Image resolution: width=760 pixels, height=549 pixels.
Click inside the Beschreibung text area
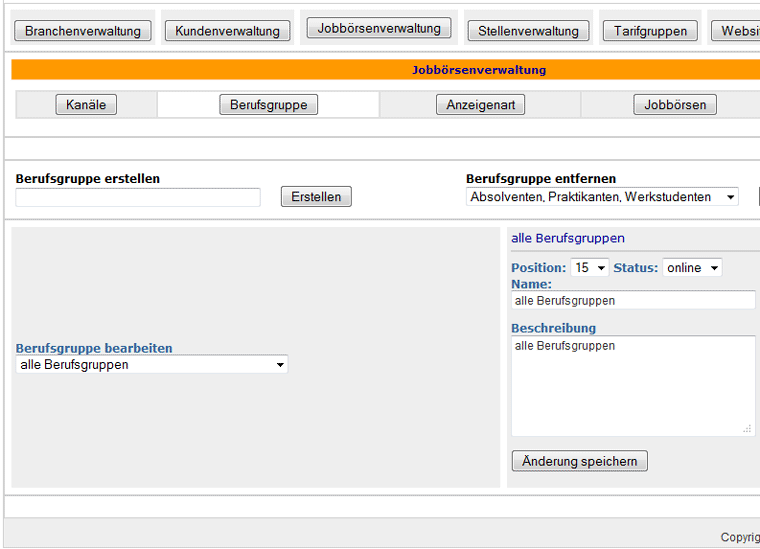(x=633, y=385)
